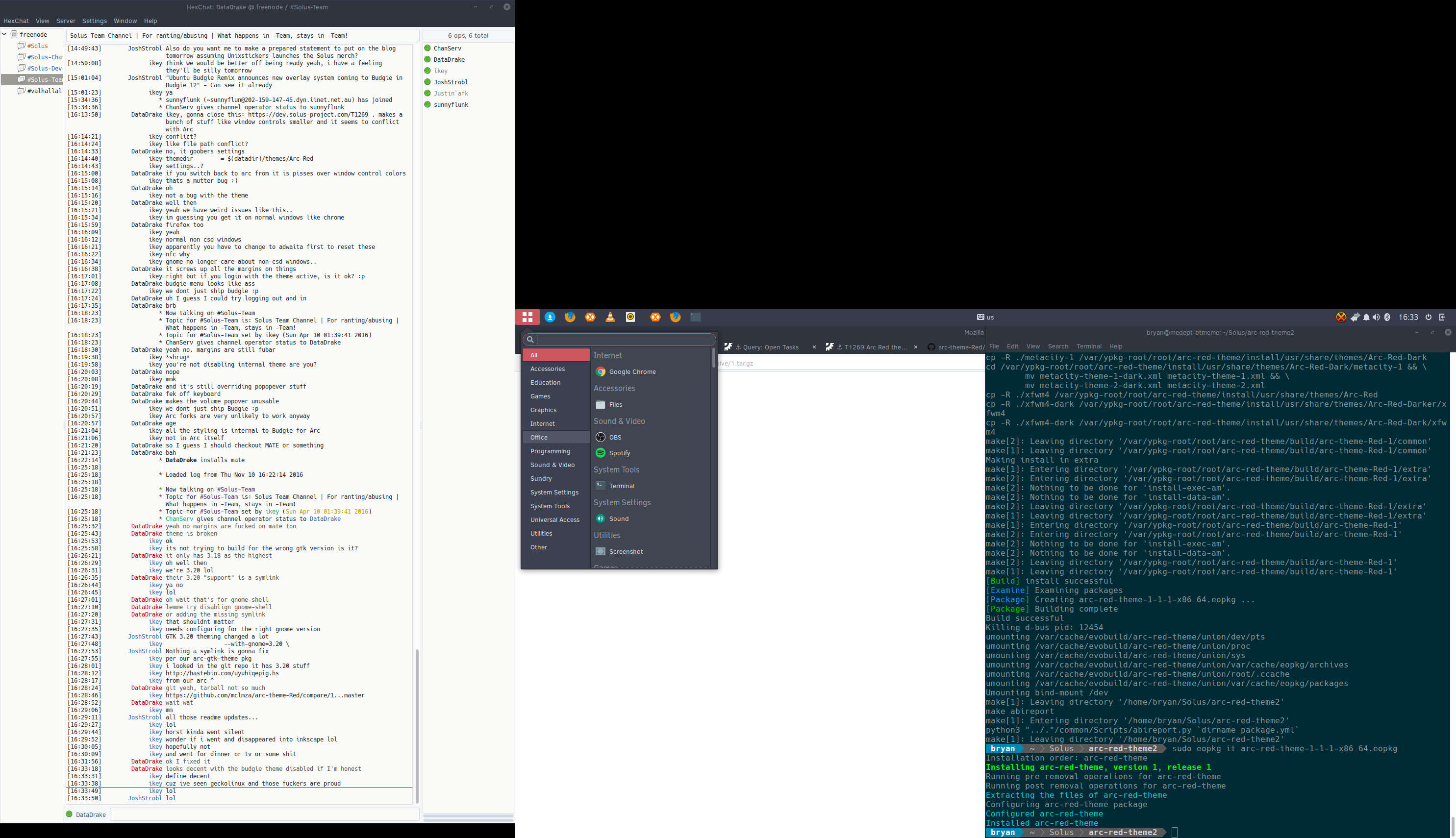1456x838 pixels.
Task: Switch to 'Query: Open Tasks' Firefox tab
Action: click(x=770, y=347)
